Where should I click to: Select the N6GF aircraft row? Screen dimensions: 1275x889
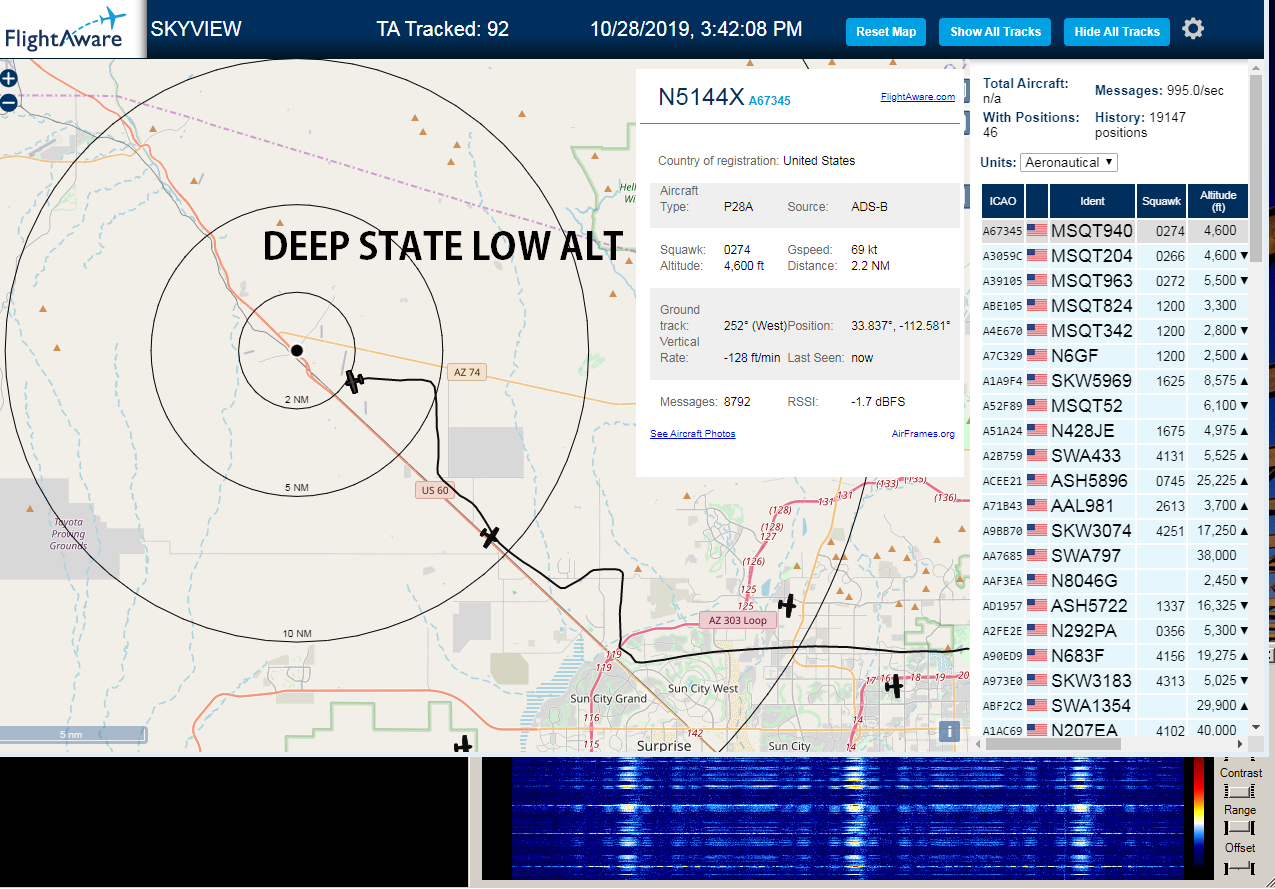1115,356
